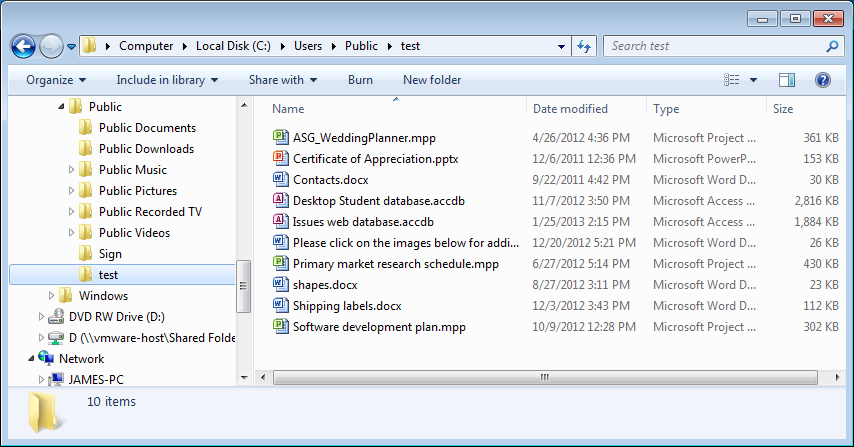Image resolution: width=854 pixels, height=447 pixels.
Task: Click the horizontal scrollbar left arrow
Action: click(x=263, y=377)
